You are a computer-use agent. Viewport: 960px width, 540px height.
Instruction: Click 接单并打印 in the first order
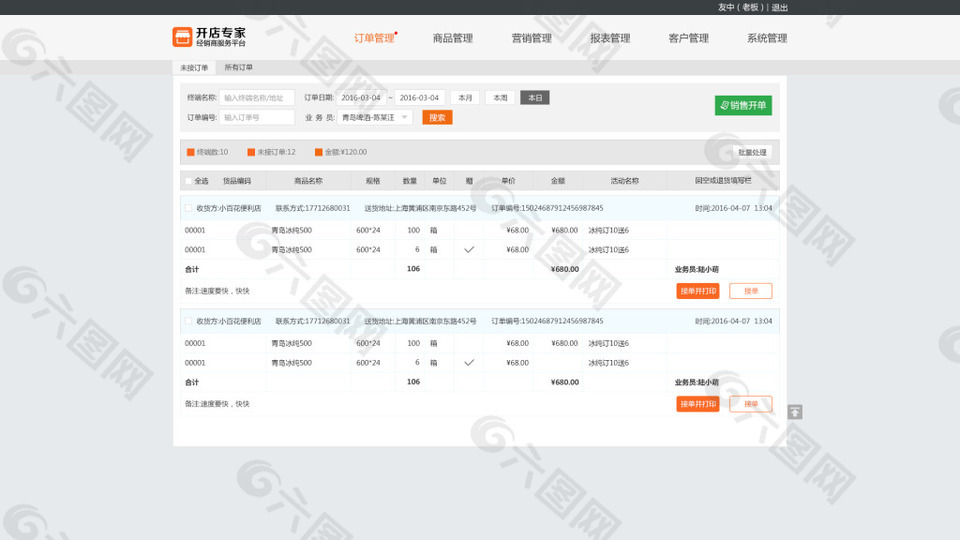(698, 291)
